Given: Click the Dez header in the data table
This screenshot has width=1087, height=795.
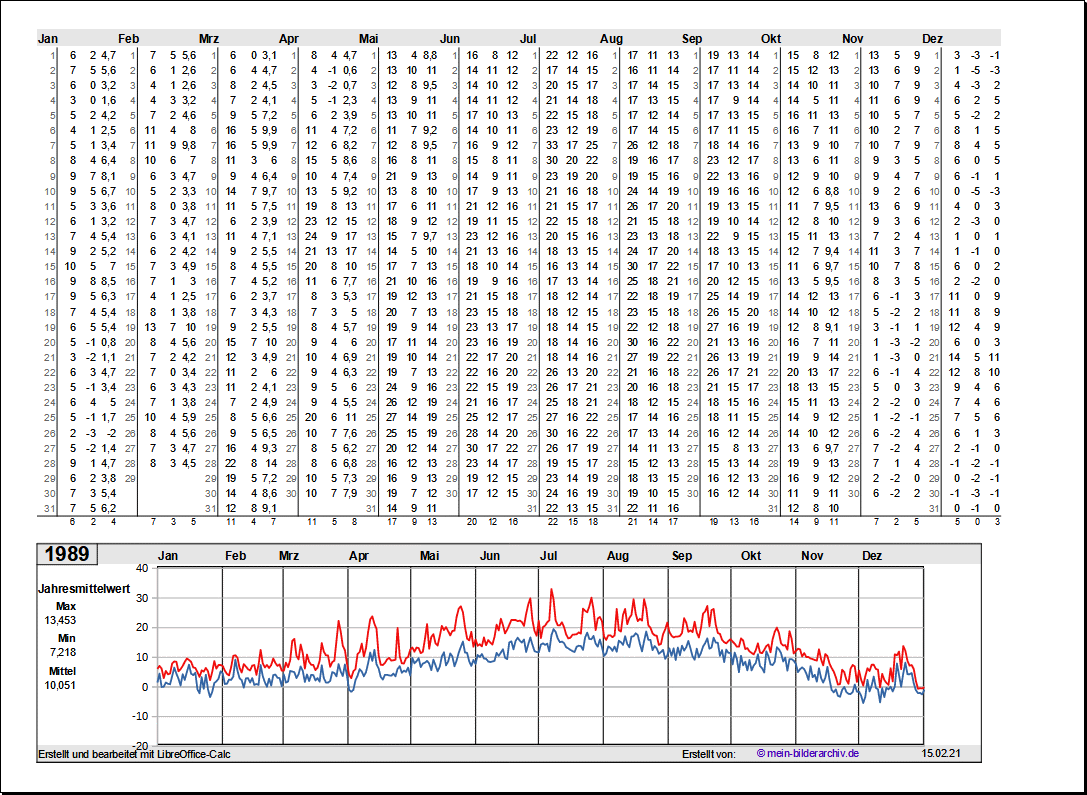Looking at the screenshot, I should [x=932, y=39].
